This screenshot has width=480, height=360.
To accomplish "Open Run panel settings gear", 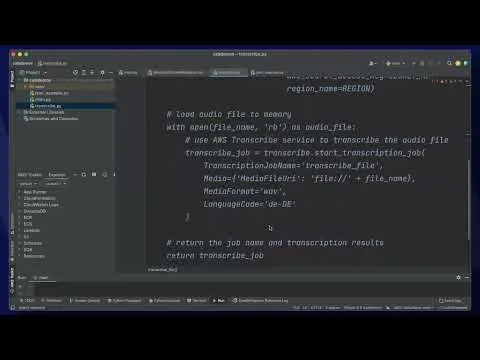I will [459, 277].
